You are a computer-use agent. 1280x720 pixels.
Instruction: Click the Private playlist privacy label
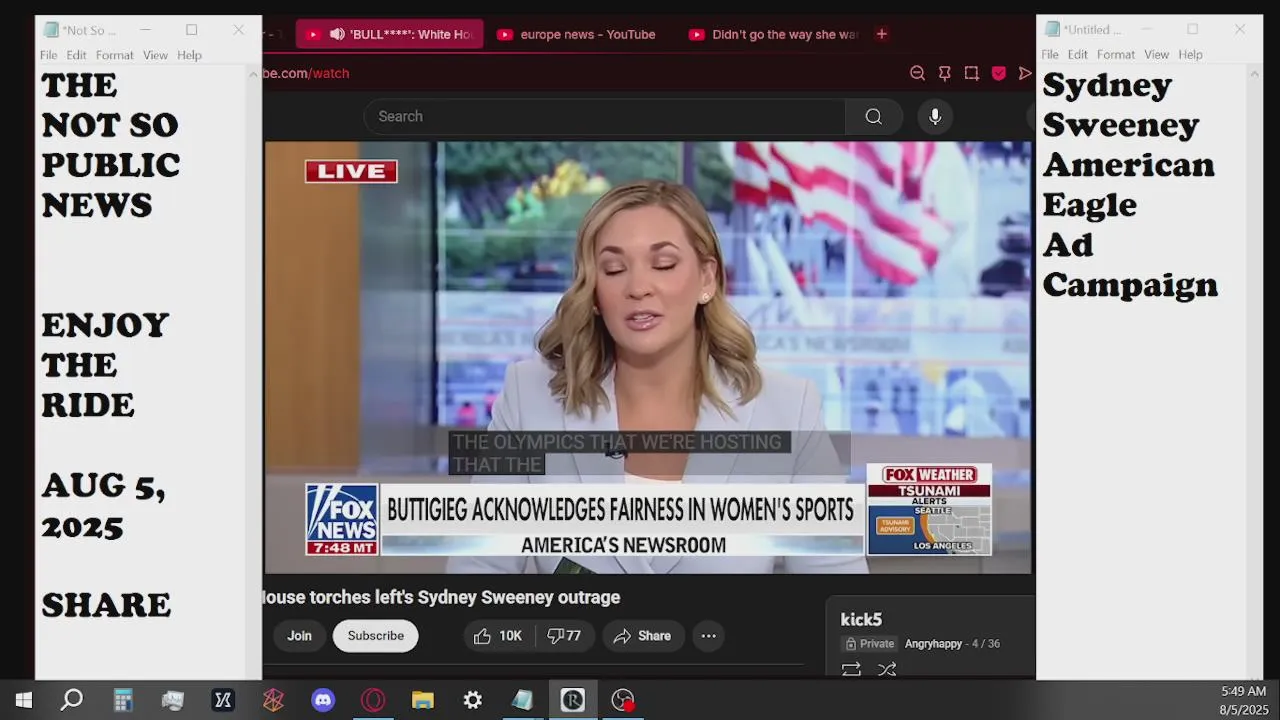click(x=869, y=644)
